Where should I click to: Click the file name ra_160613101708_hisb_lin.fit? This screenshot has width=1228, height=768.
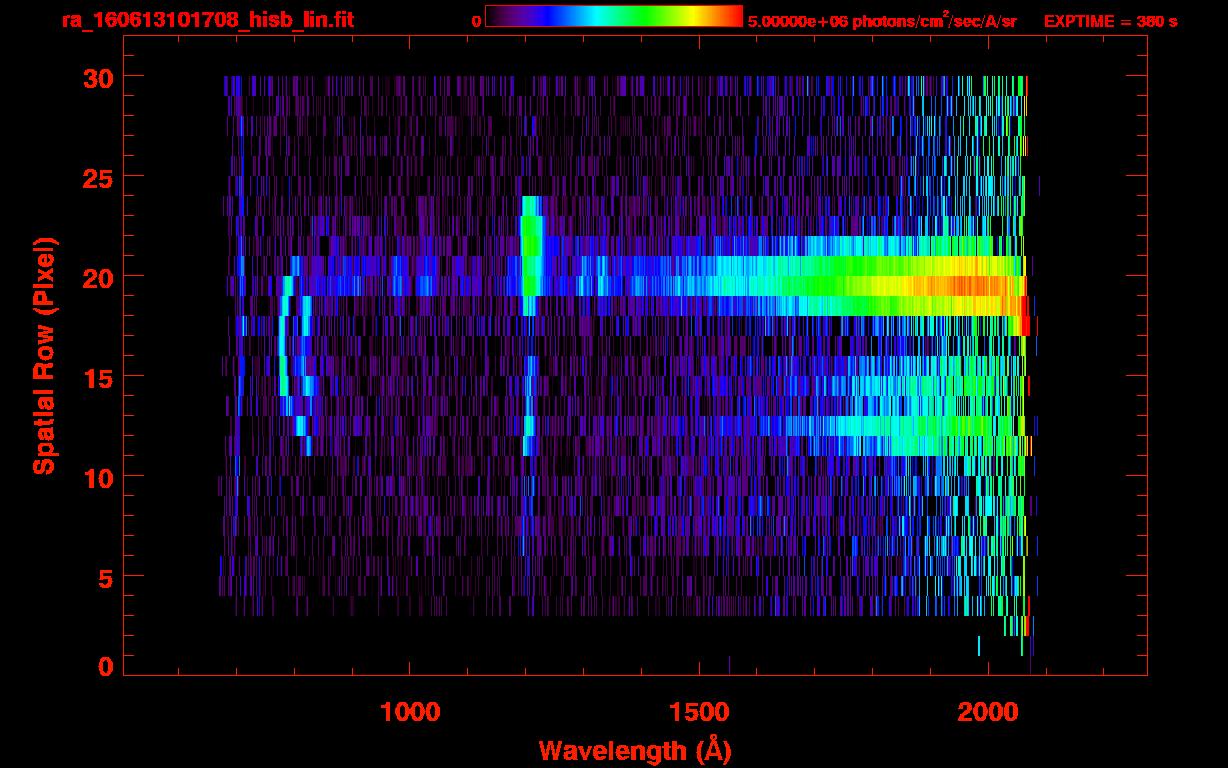click(206, 21)
